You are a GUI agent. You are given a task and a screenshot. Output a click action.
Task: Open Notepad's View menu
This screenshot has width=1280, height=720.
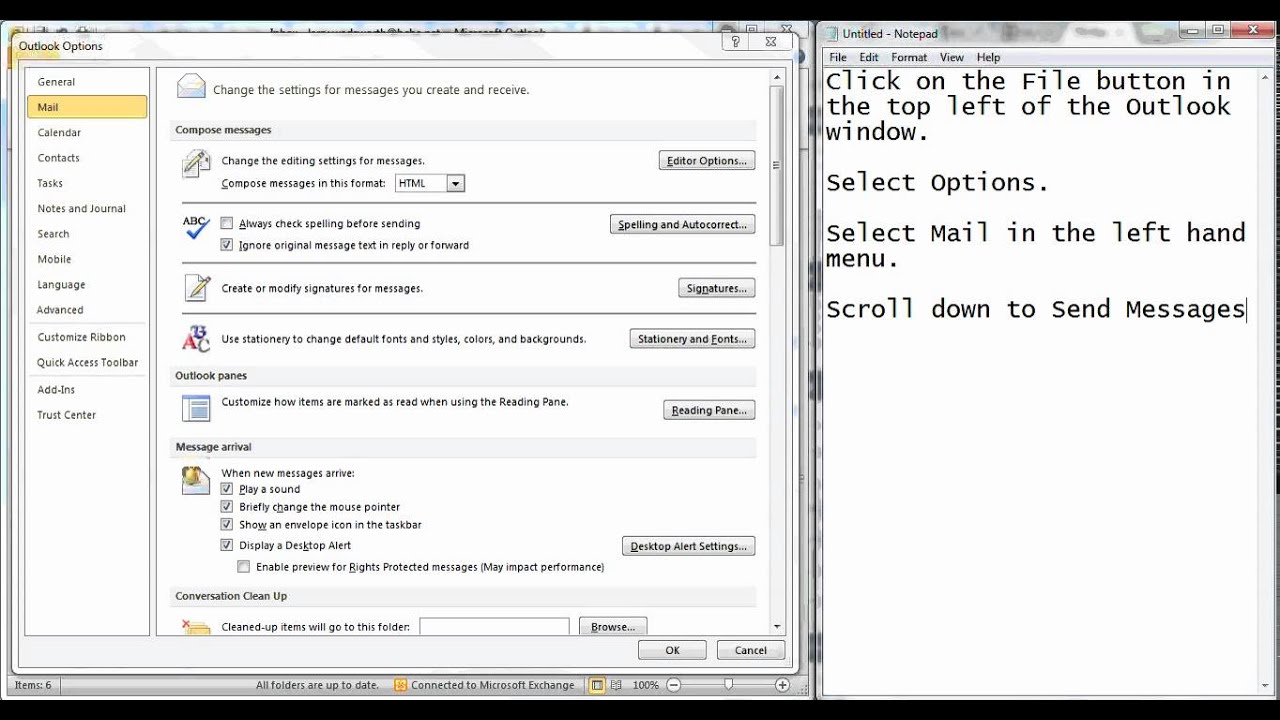tap(952, 58)
